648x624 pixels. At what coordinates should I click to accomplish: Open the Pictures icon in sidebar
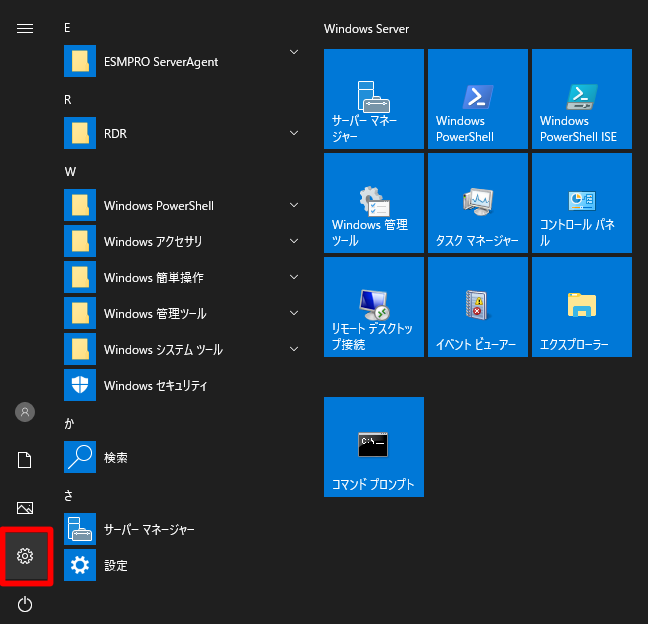[25, 508]
